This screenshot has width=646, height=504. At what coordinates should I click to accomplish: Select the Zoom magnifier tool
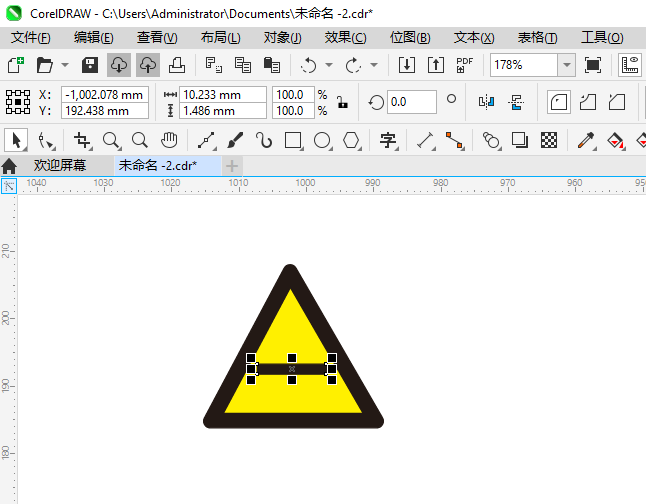112,141
